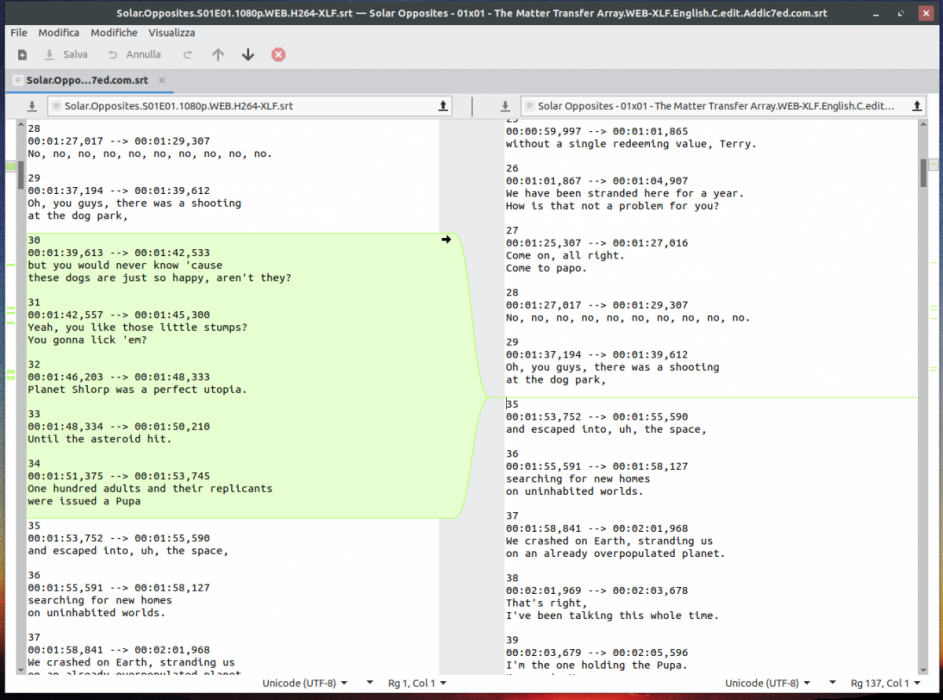This screenshot has height=700, width=943.
Task: Click the new comparison icon in toolbar
Action: coord(22,55)
